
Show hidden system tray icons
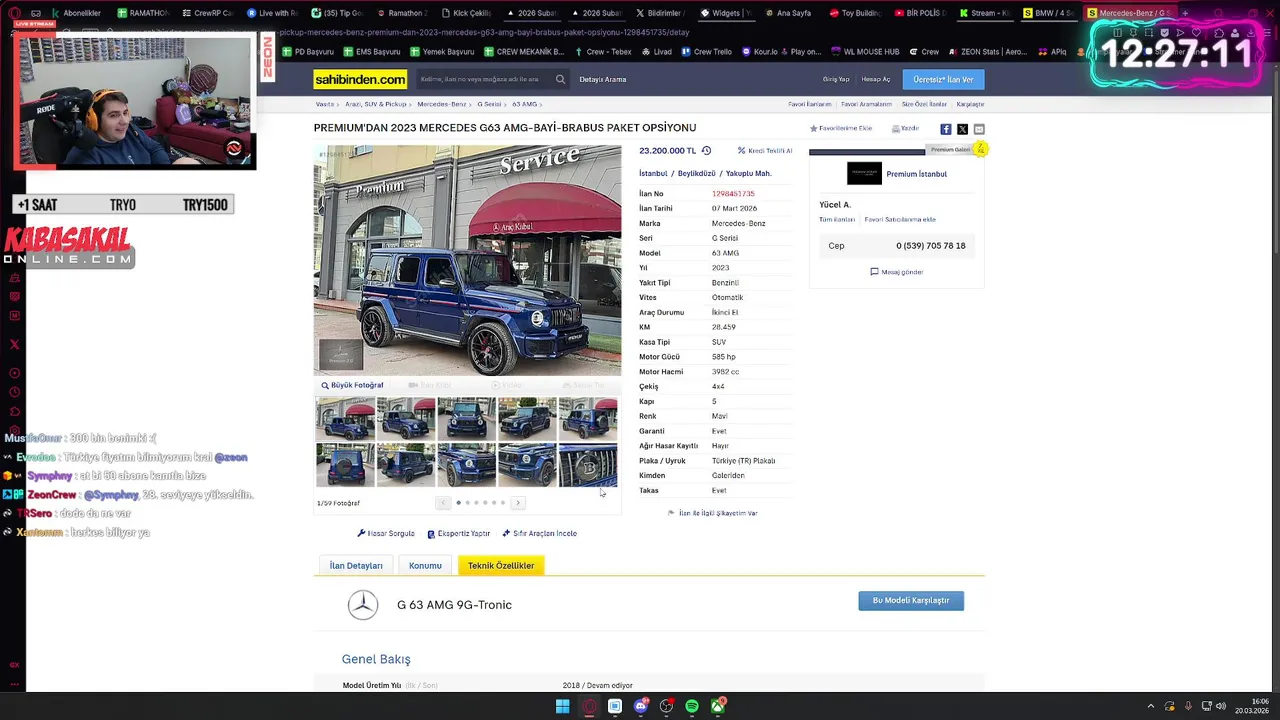(1150, 706)
